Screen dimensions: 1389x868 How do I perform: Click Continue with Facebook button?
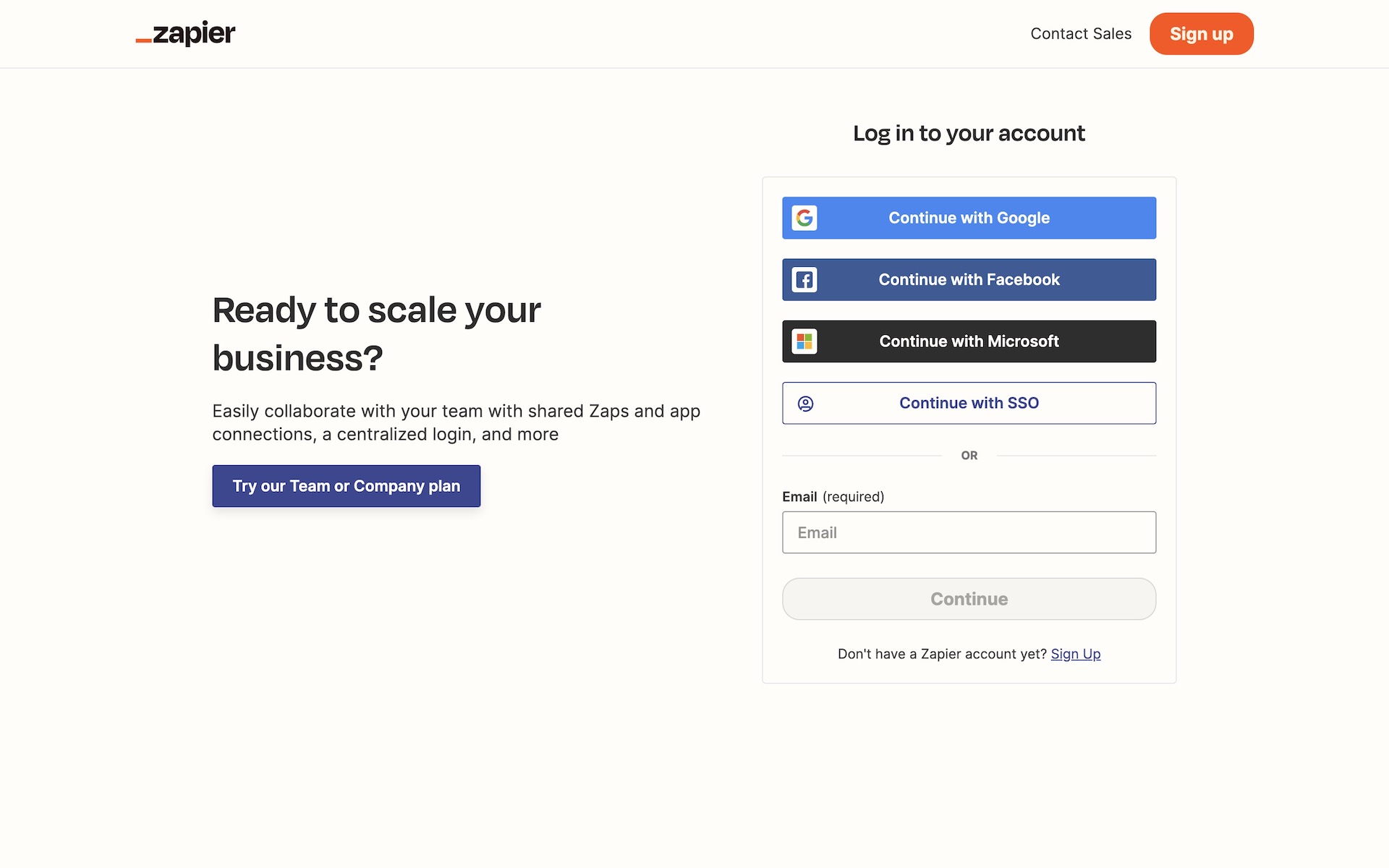[969, 279]
